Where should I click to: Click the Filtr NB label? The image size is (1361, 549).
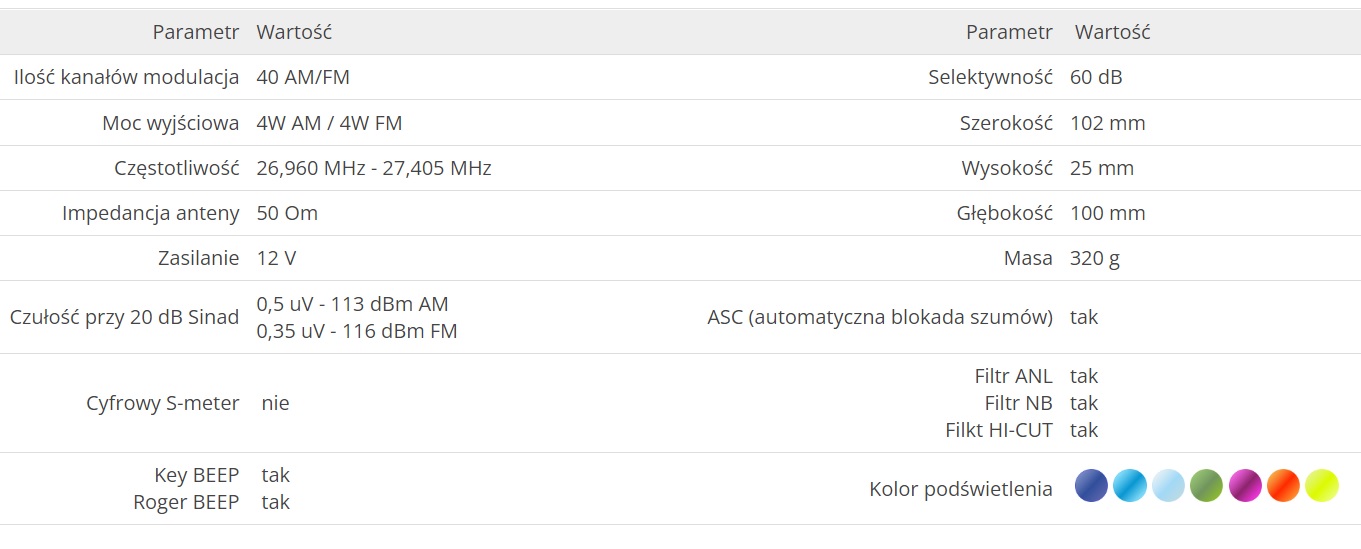click(1019, 403)
